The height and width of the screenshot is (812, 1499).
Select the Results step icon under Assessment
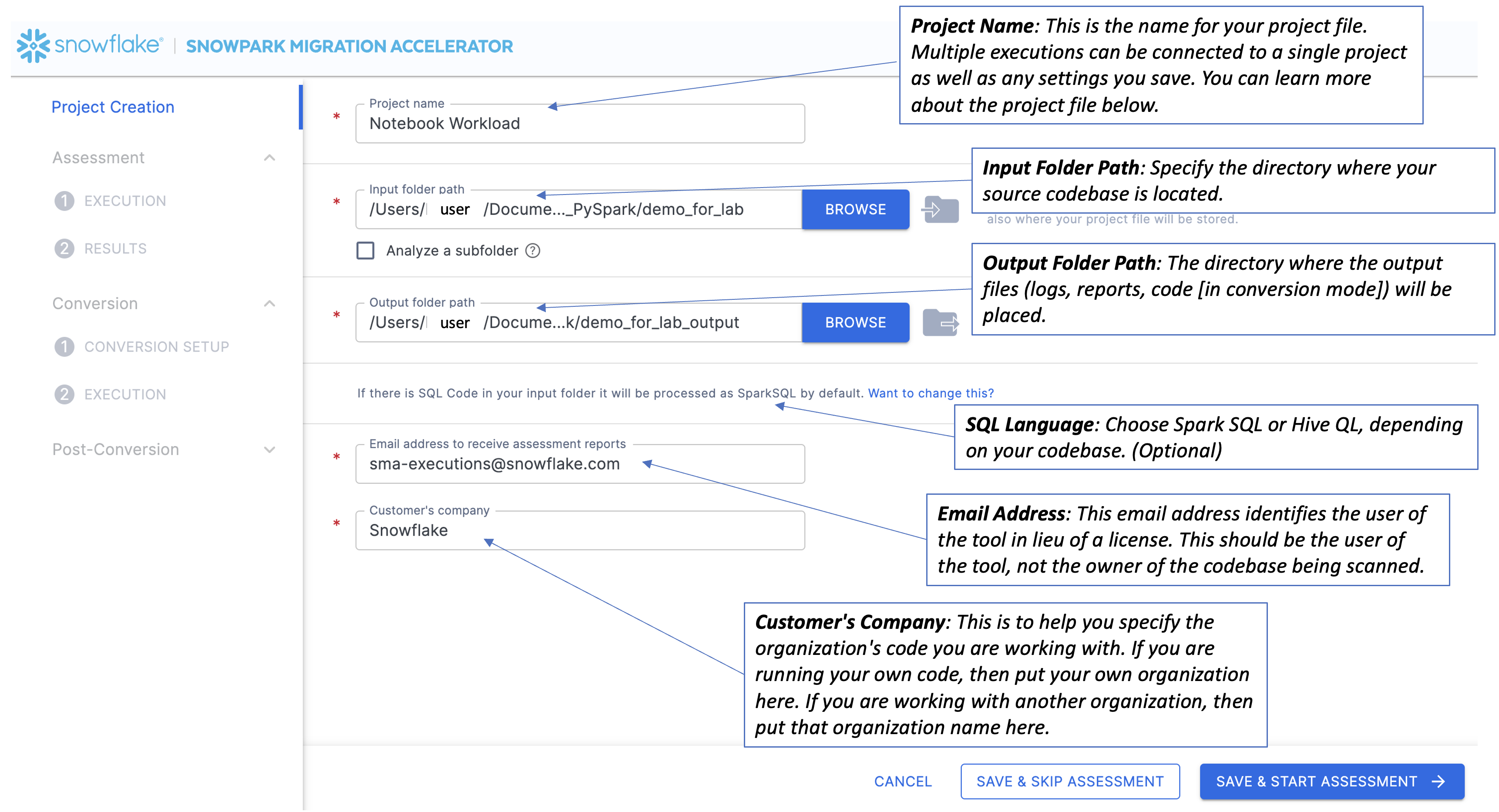[x=66, y=248]
